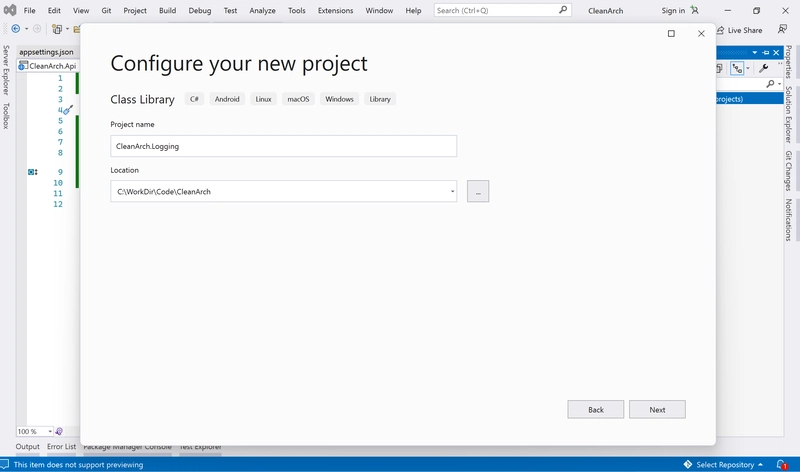Click the Visual Studio logo icon
Viewport: 800px width, 472px height.
(8, 10)
